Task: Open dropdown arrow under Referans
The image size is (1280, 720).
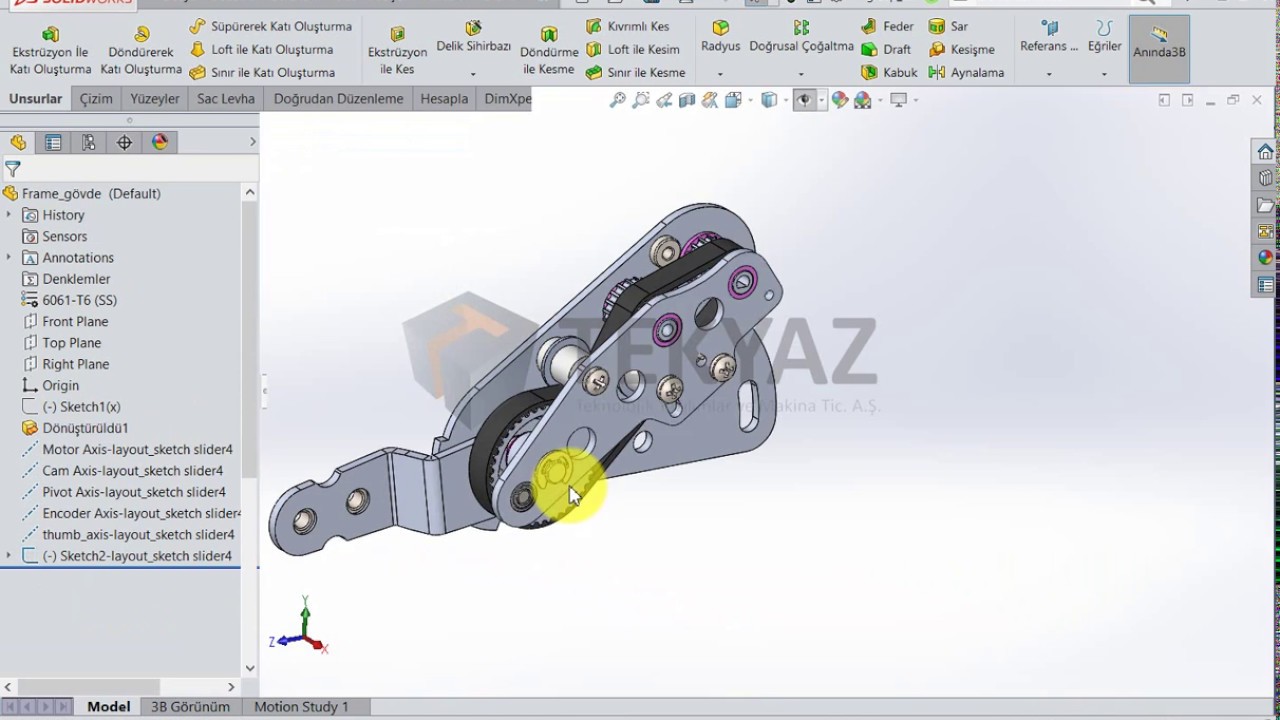Action: click(1049, 74)
